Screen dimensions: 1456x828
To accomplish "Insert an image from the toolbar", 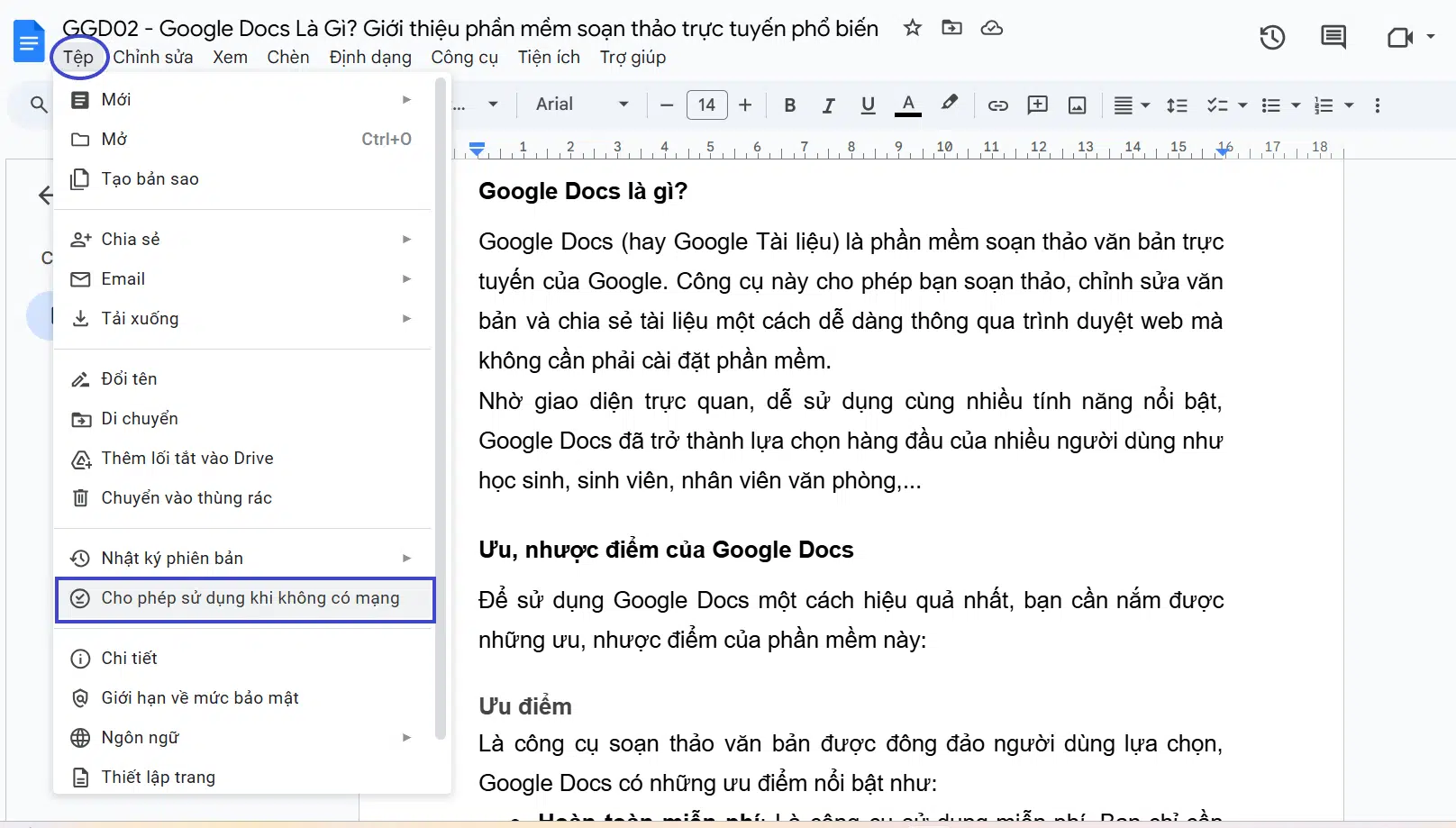I will [x=1077, y=105].
